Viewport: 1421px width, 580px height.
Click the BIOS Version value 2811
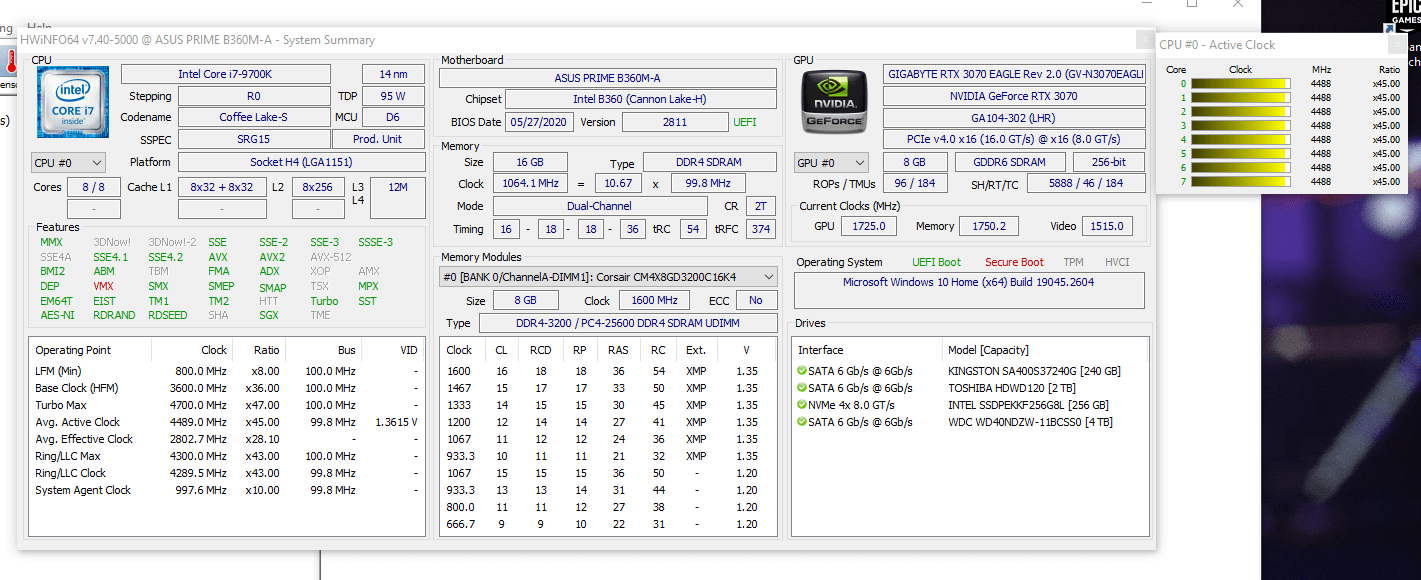675,122
